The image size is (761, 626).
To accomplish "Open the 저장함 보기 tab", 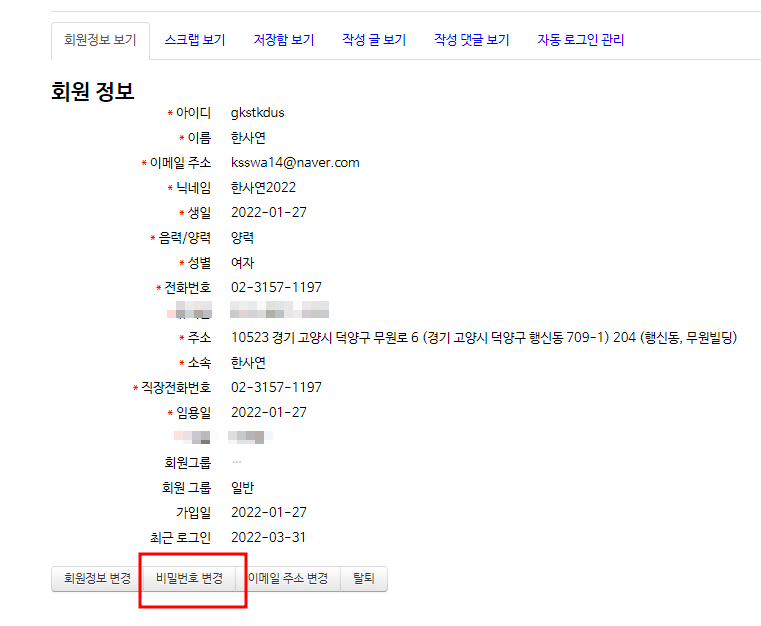I will pos(284,40).
